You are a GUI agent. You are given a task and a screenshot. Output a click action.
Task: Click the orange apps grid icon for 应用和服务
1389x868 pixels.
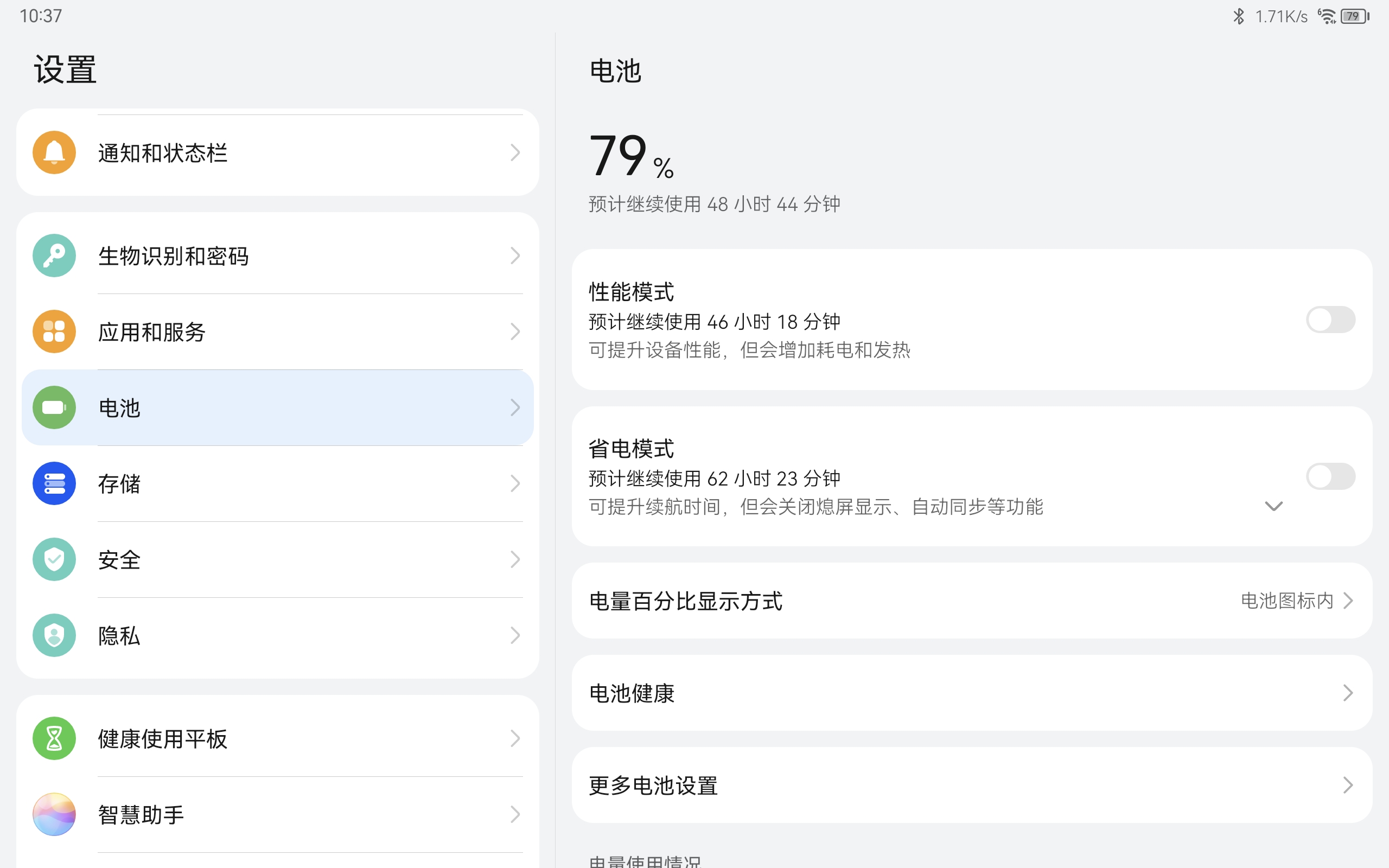53,331
